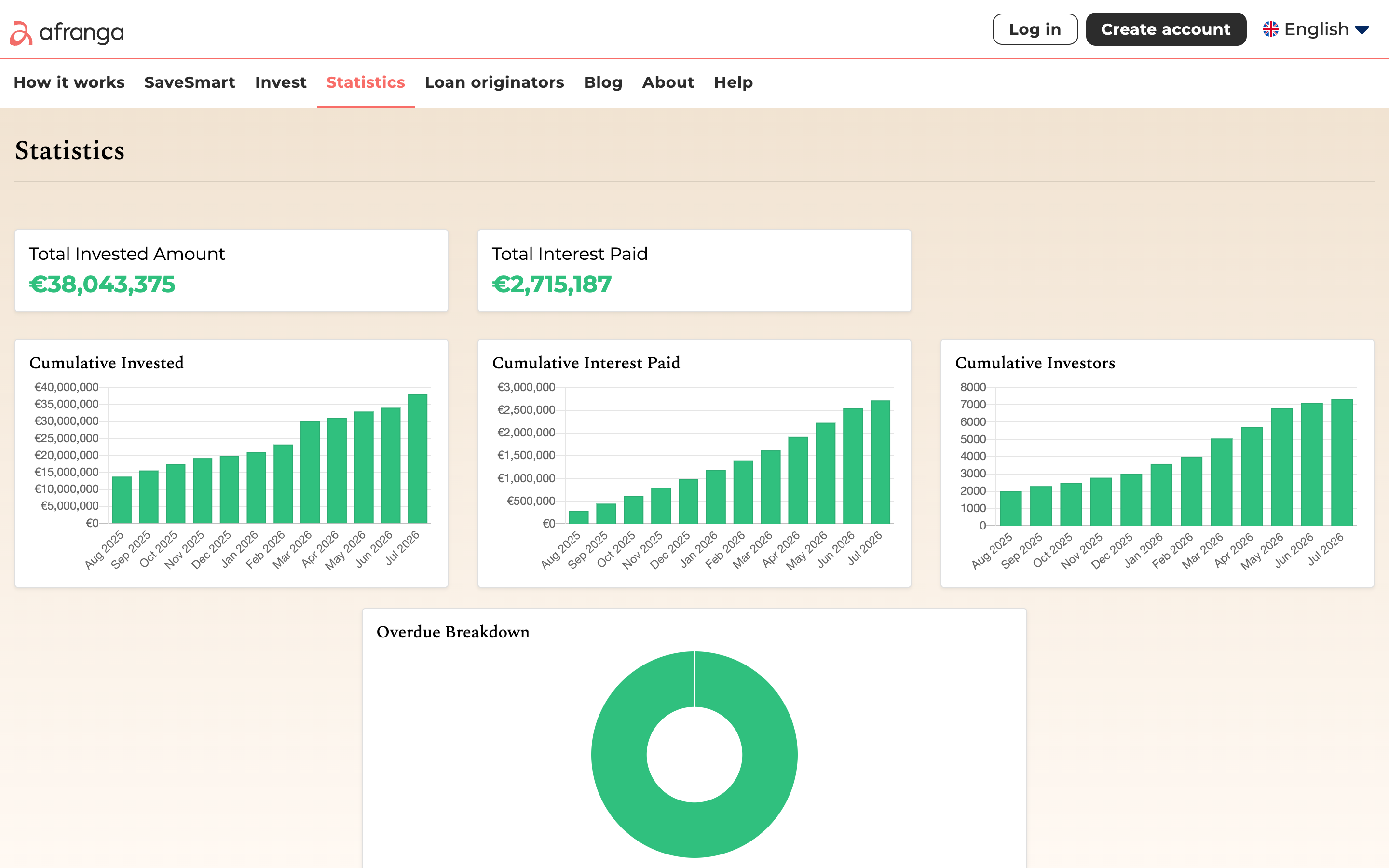Click the afranga wordmark text
This screenshot has height=868, width=1389.
[82, 32]
